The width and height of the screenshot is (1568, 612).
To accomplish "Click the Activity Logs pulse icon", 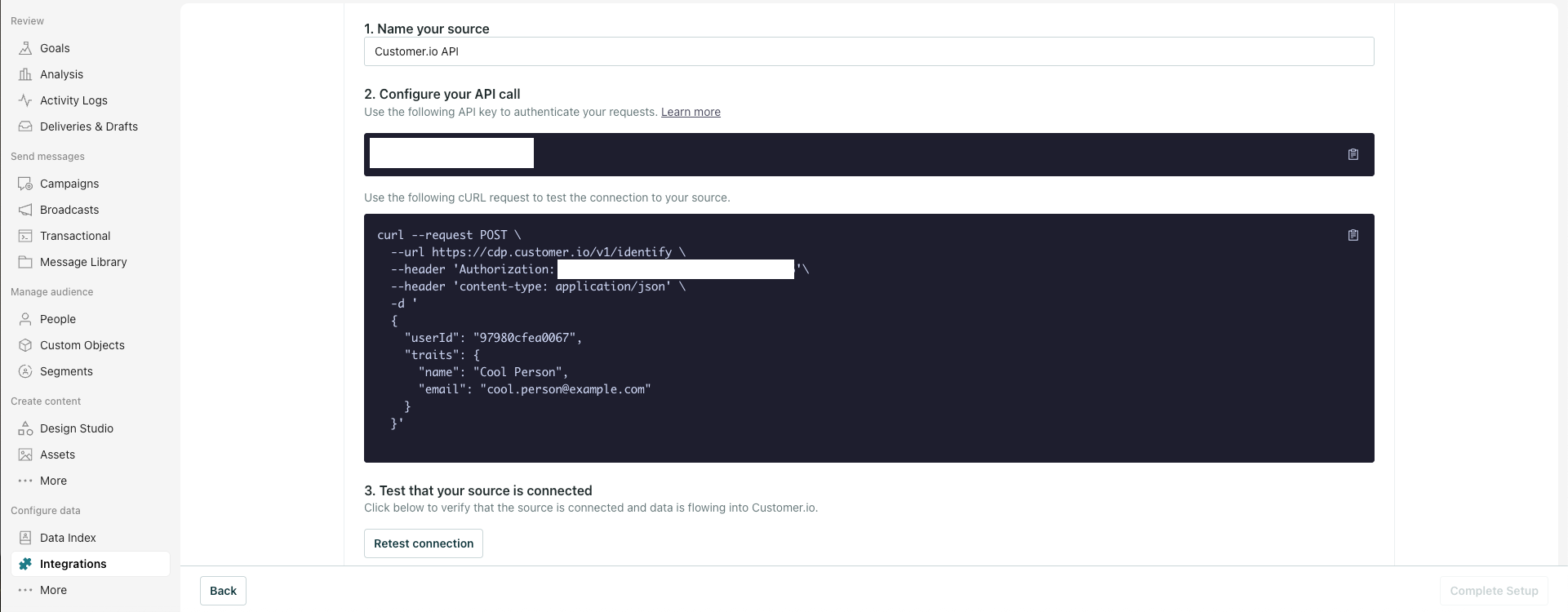I will click(x=25, y=100).
